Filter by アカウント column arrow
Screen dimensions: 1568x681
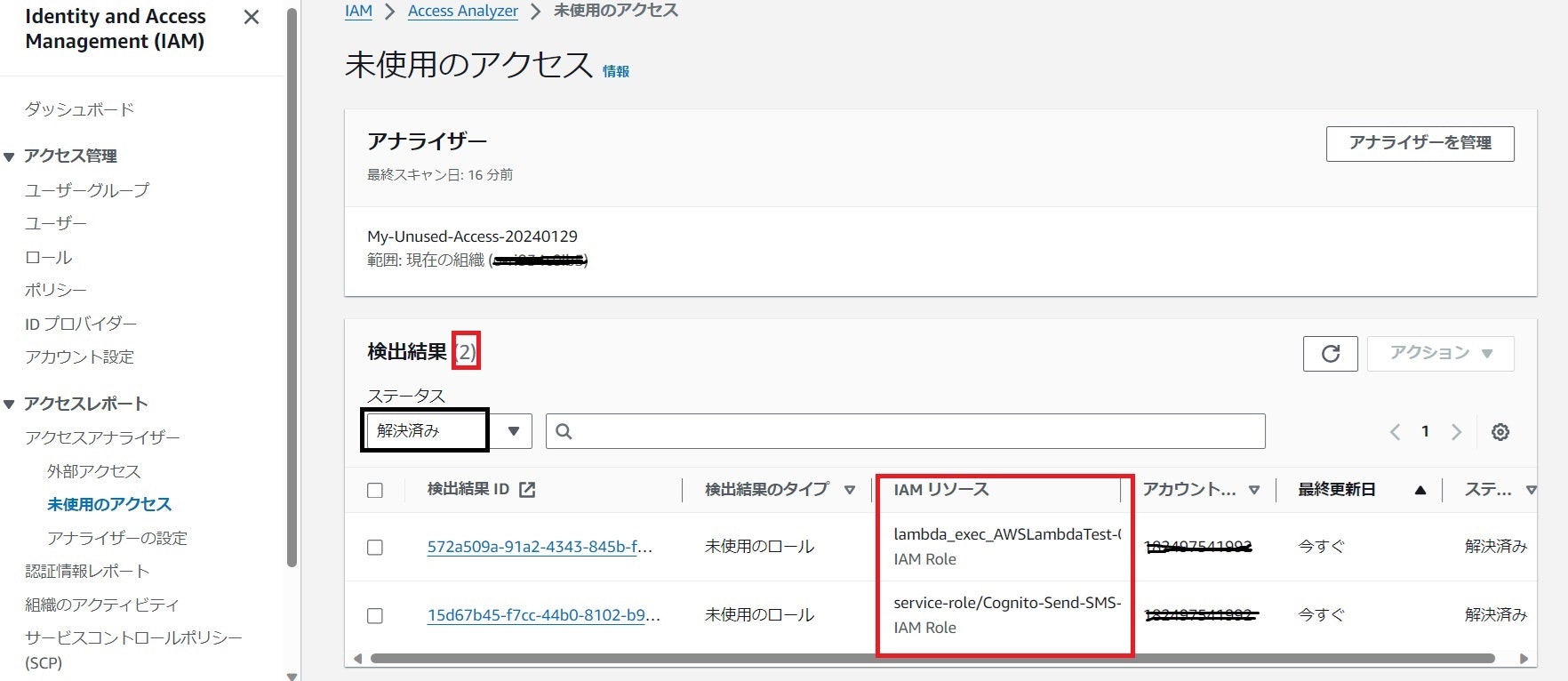click(x=1254, y=490)
